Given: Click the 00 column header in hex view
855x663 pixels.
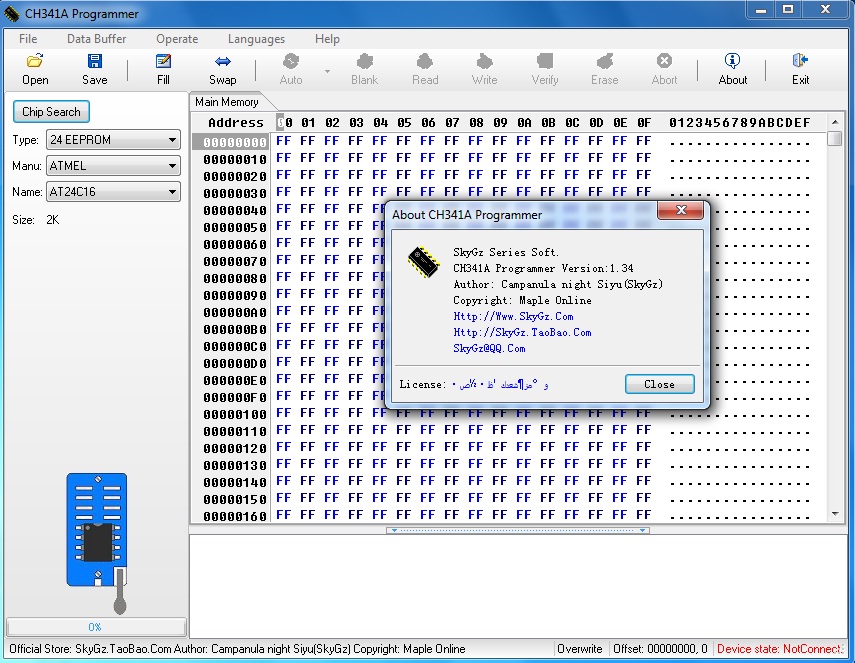Looking at the screenshot, I should coord(284,123).
